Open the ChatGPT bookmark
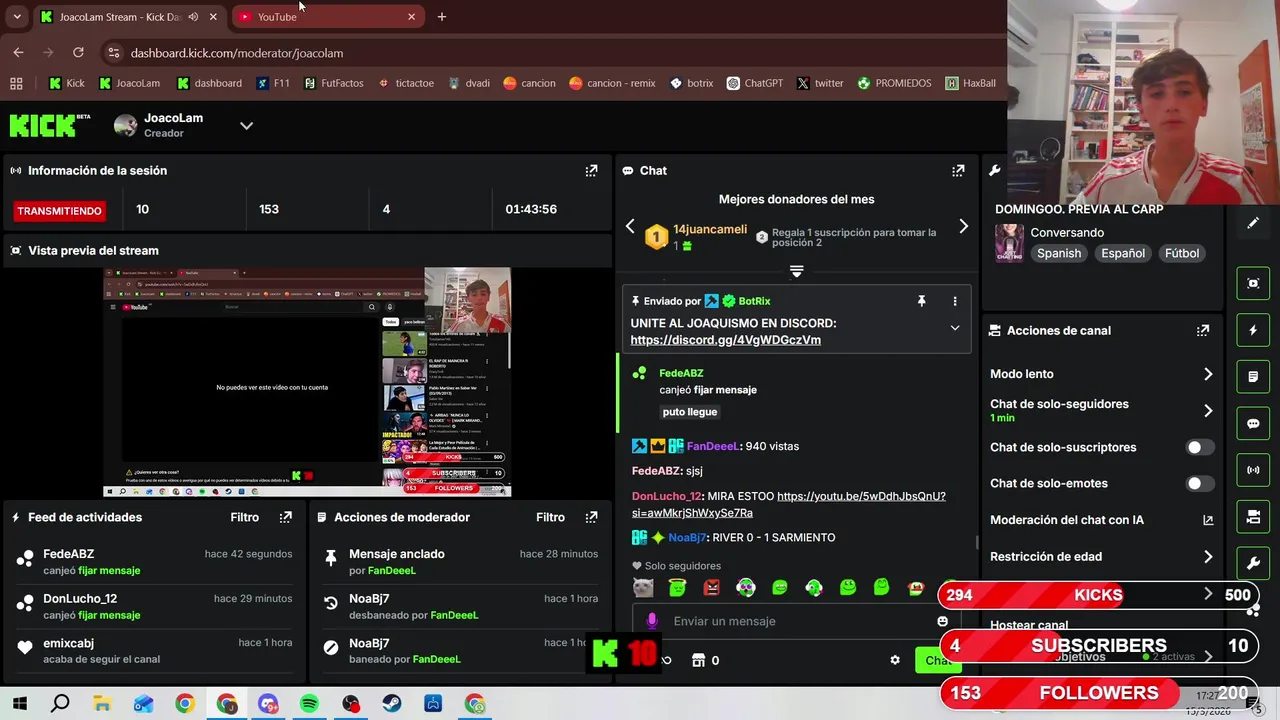This screenshot has width=1280, height=720. (x=755, y=83)
